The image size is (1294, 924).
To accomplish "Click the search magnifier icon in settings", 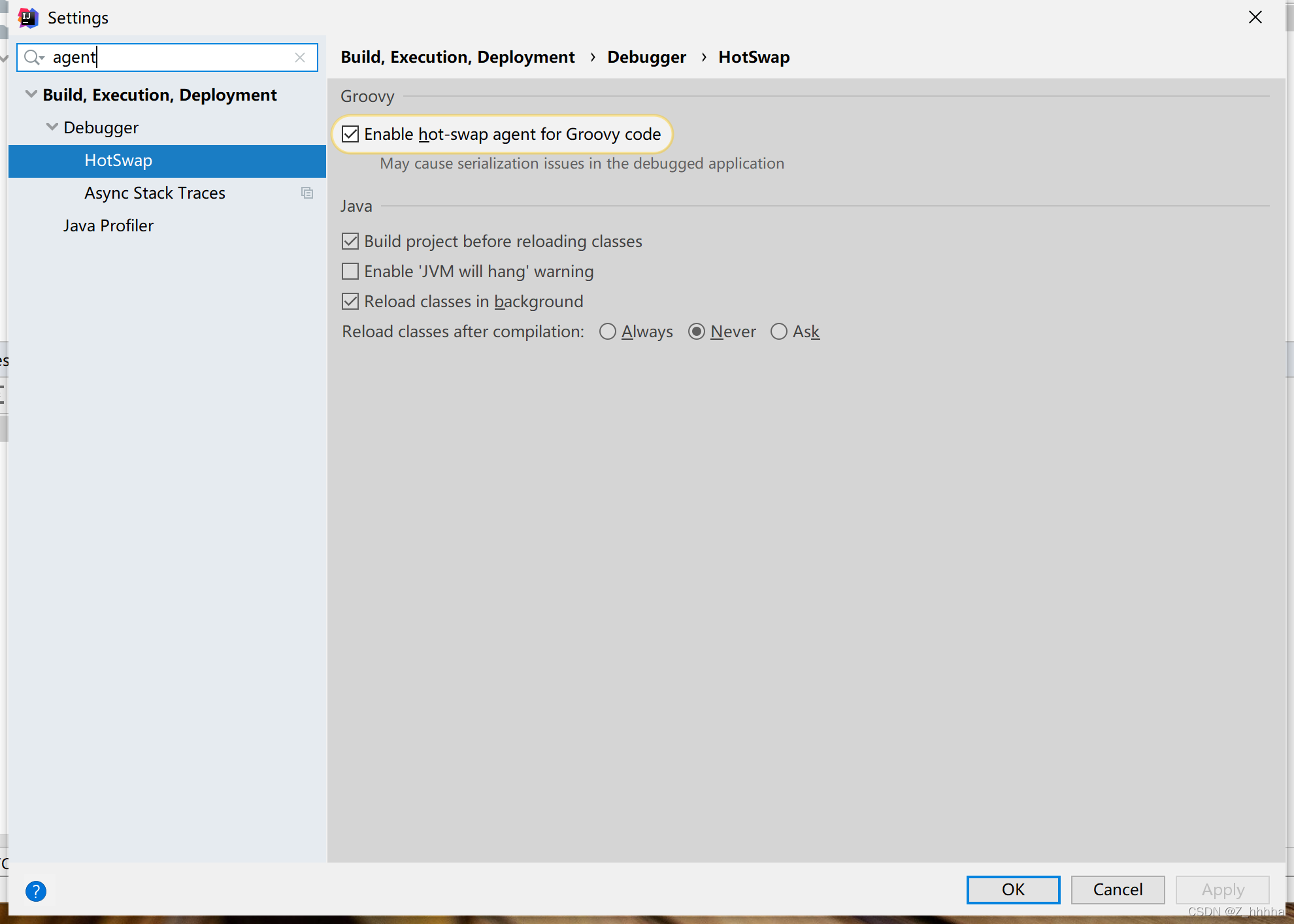I will [33, 58].
